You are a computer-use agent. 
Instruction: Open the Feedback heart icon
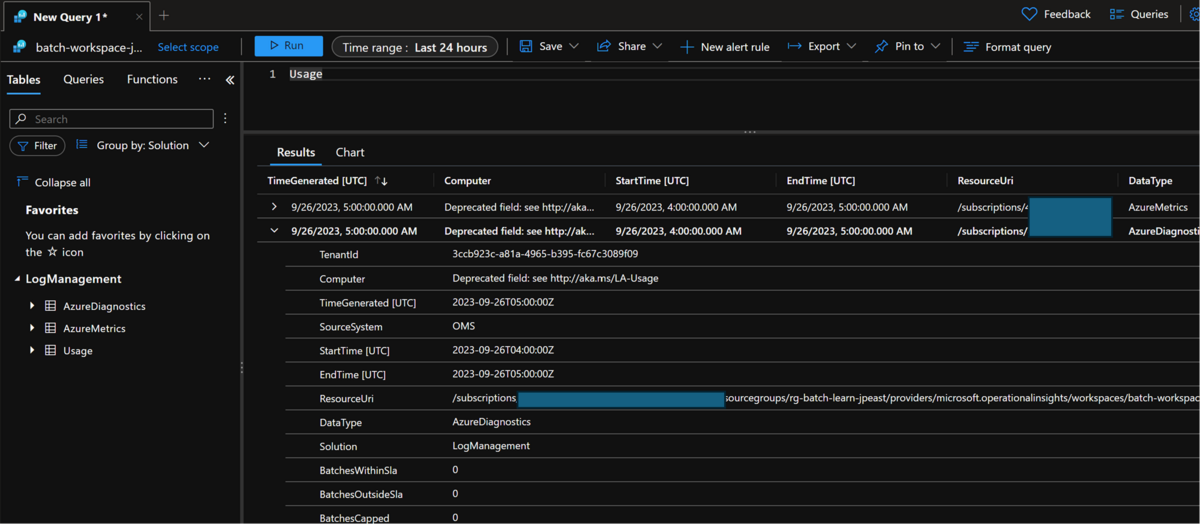[x=1029, y=14]
